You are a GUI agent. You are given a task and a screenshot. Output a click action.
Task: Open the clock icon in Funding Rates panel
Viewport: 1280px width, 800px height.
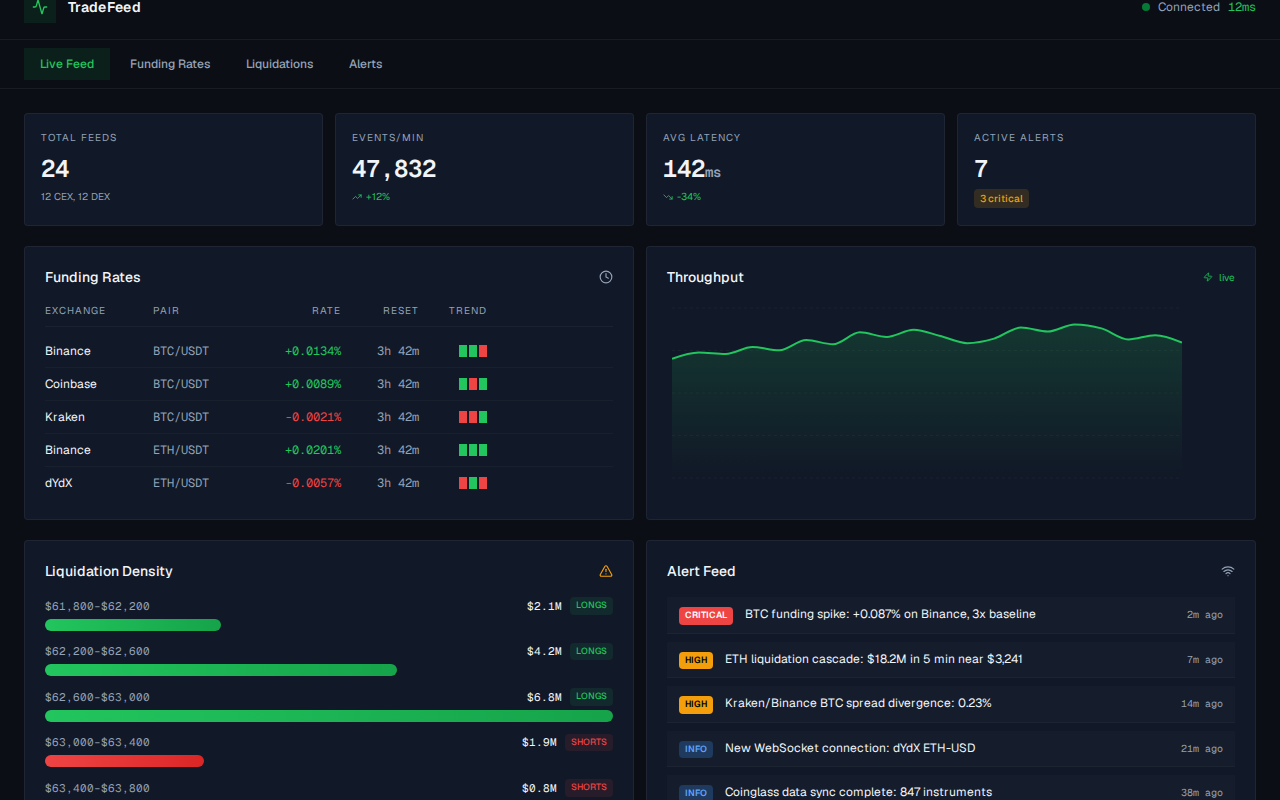[x=606, y=277]
